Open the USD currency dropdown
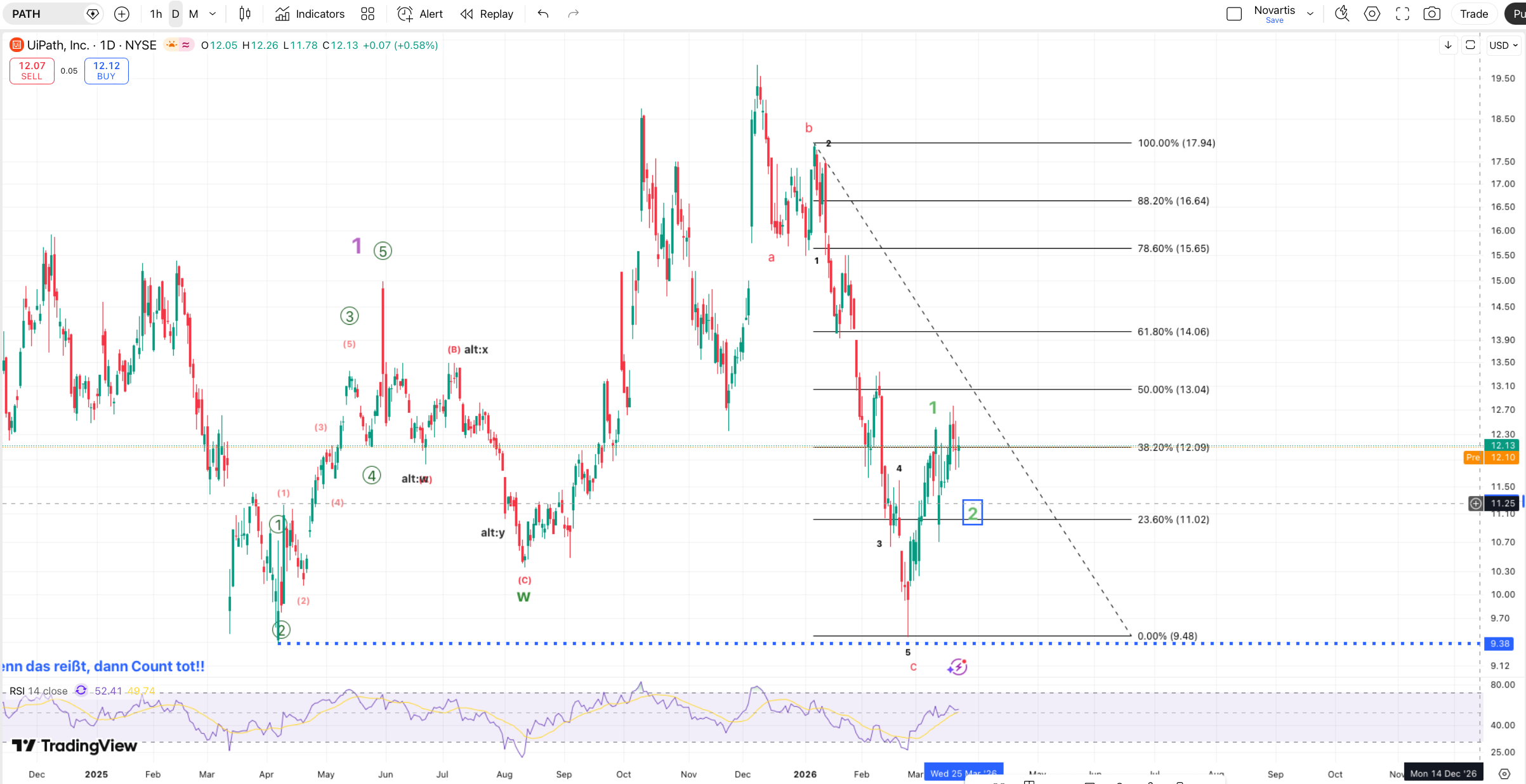The height and width of the screenshot is (784, 1526). tap(1503, 45)
